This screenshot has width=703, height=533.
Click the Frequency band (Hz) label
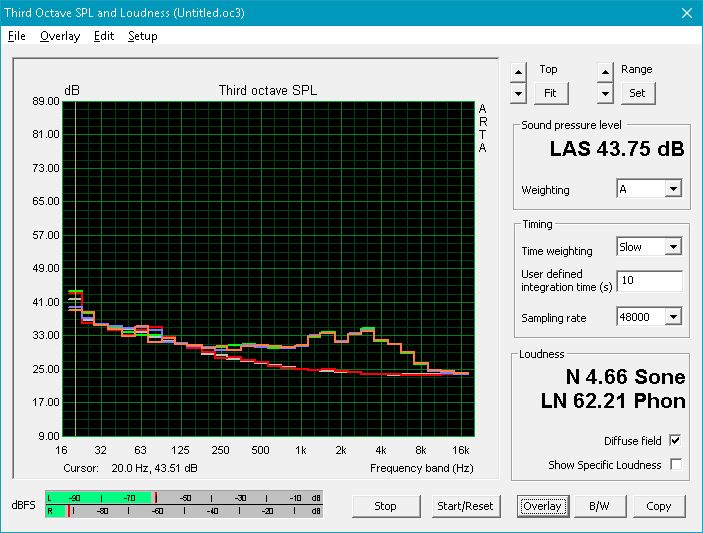[x=421, y=468]
